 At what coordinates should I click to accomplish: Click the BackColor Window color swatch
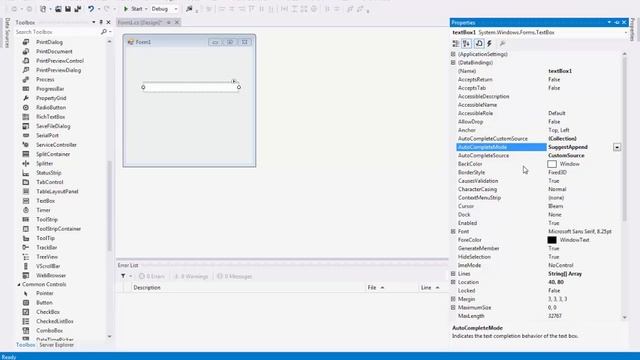click(552, 164)
